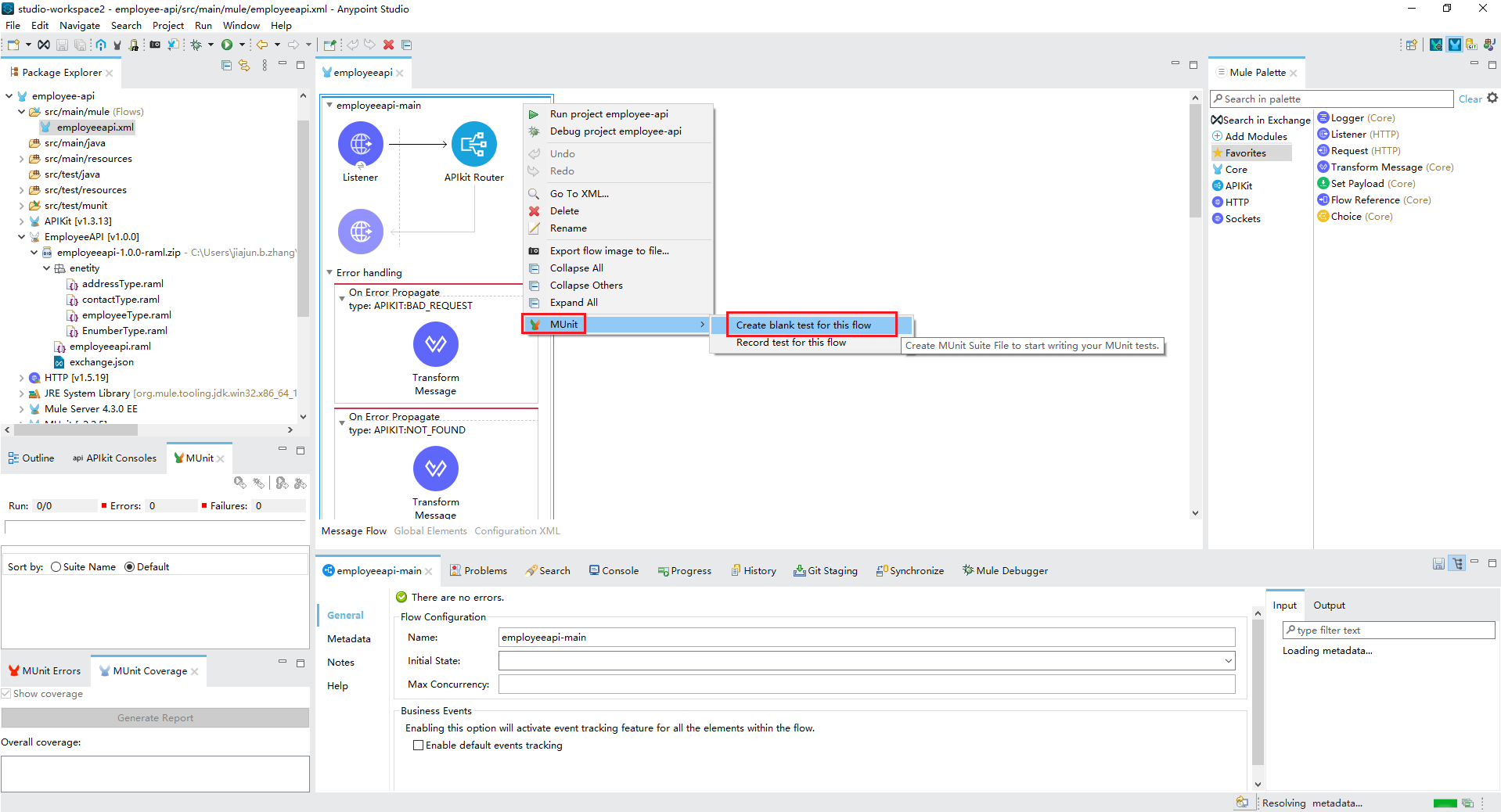Image resolution: width=1501 pixels, height=812 pixels.
Task: Open the Run toolbar dropdown arrow
Action: coord(242,45)
